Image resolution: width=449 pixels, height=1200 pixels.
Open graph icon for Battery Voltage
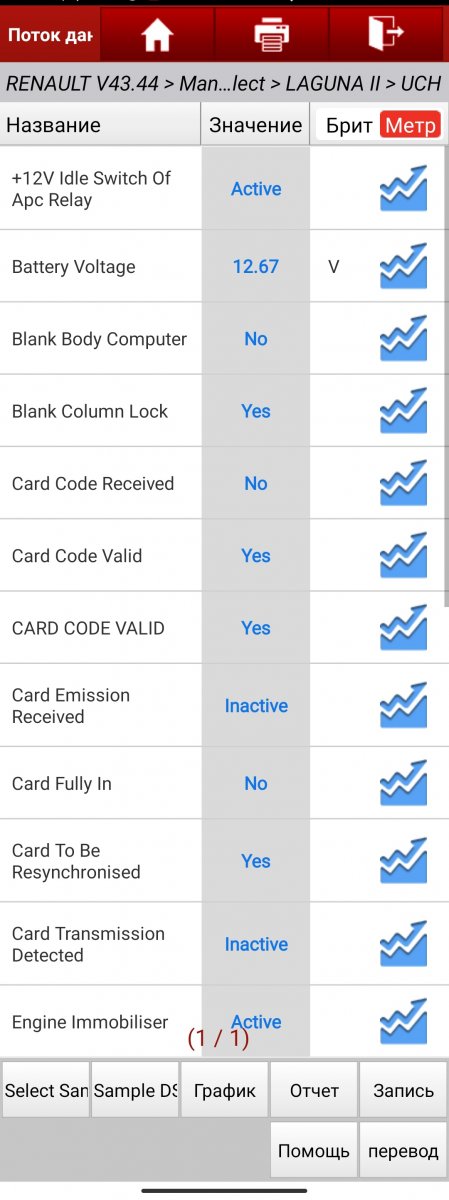tap(403, 267)
